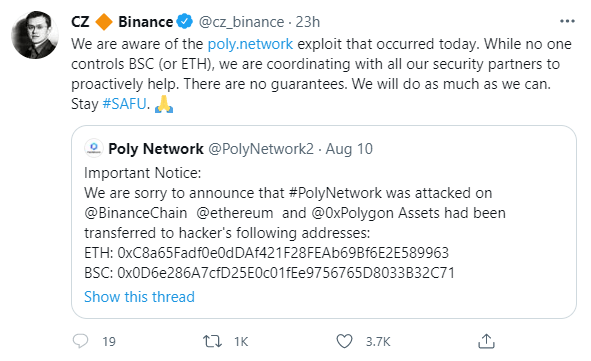Open the three-dot more options menu
The height and width of the screenshot is (361, 591).
tap(567, 21)
